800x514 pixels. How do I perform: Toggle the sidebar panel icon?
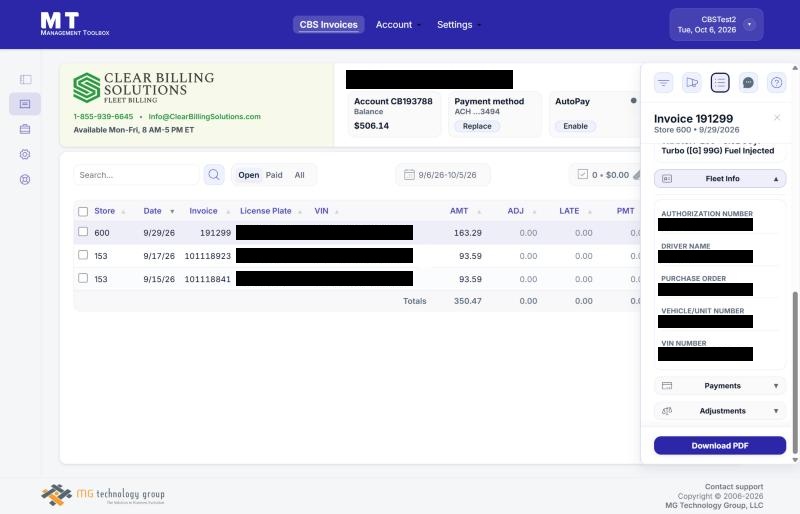point(26,79)
